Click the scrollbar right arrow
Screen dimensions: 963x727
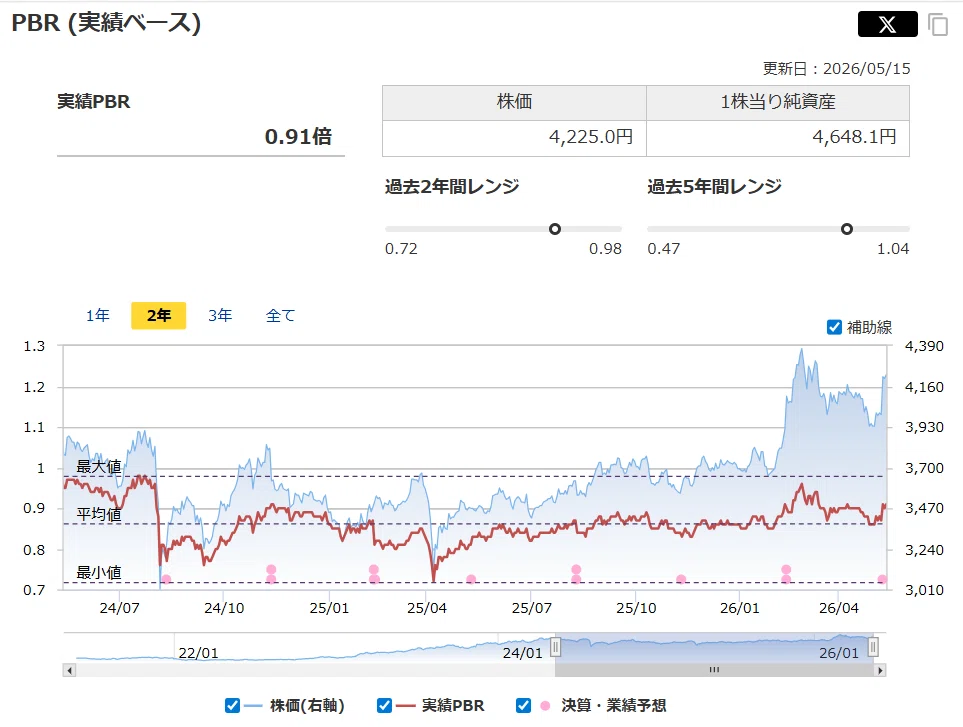point(880,671)
